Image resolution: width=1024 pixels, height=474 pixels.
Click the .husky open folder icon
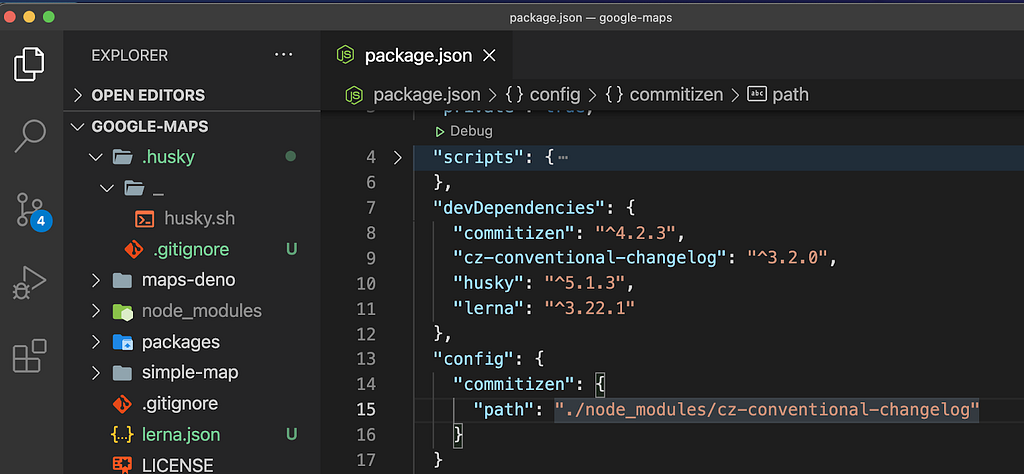123,157
